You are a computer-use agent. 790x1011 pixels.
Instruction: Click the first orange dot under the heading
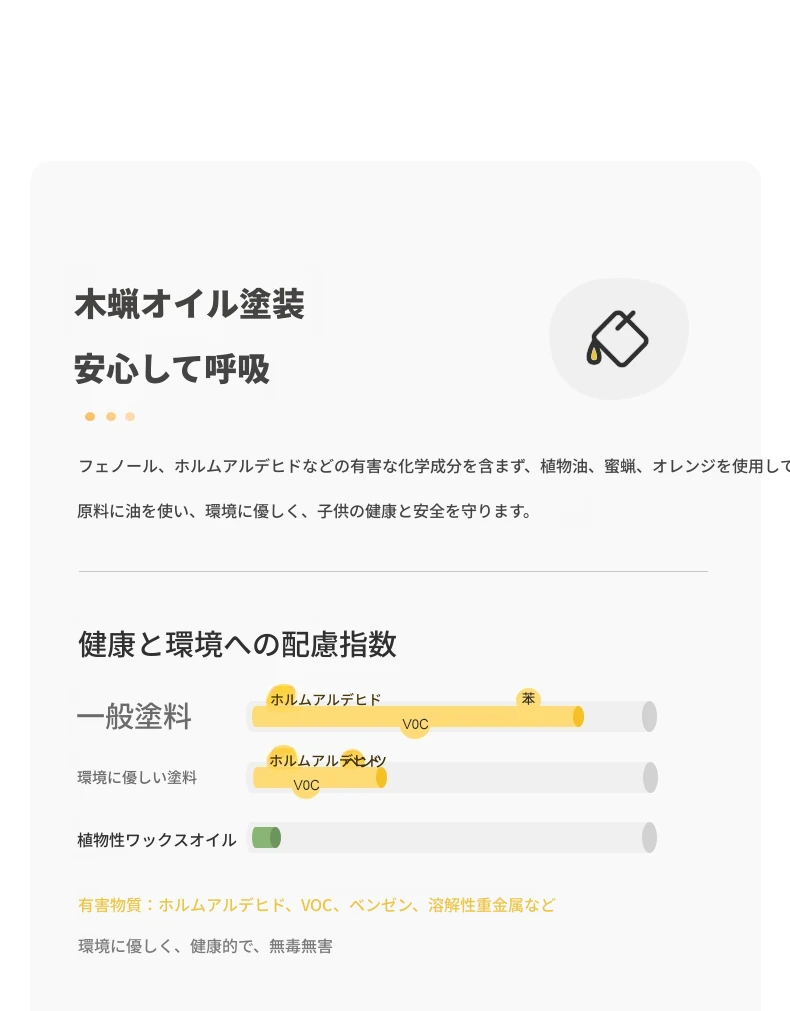click(x=90, y=417)
